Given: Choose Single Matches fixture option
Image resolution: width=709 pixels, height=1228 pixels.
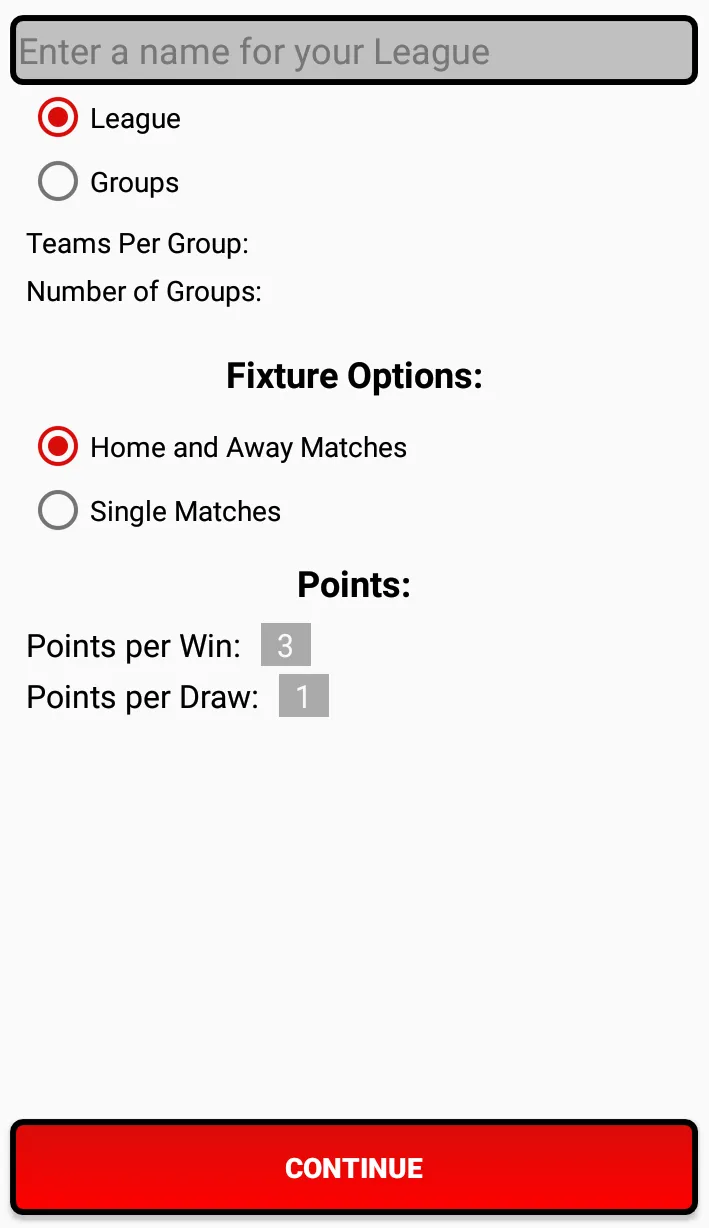Looking at the screenshot, I should point(57,510).
